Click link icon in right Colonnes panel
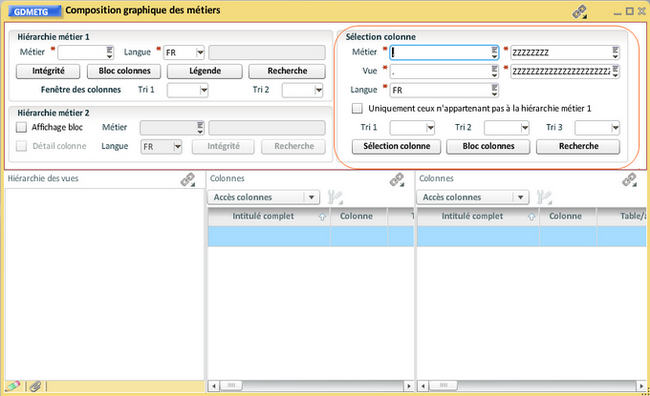The image size is (650, 396). 630,180
